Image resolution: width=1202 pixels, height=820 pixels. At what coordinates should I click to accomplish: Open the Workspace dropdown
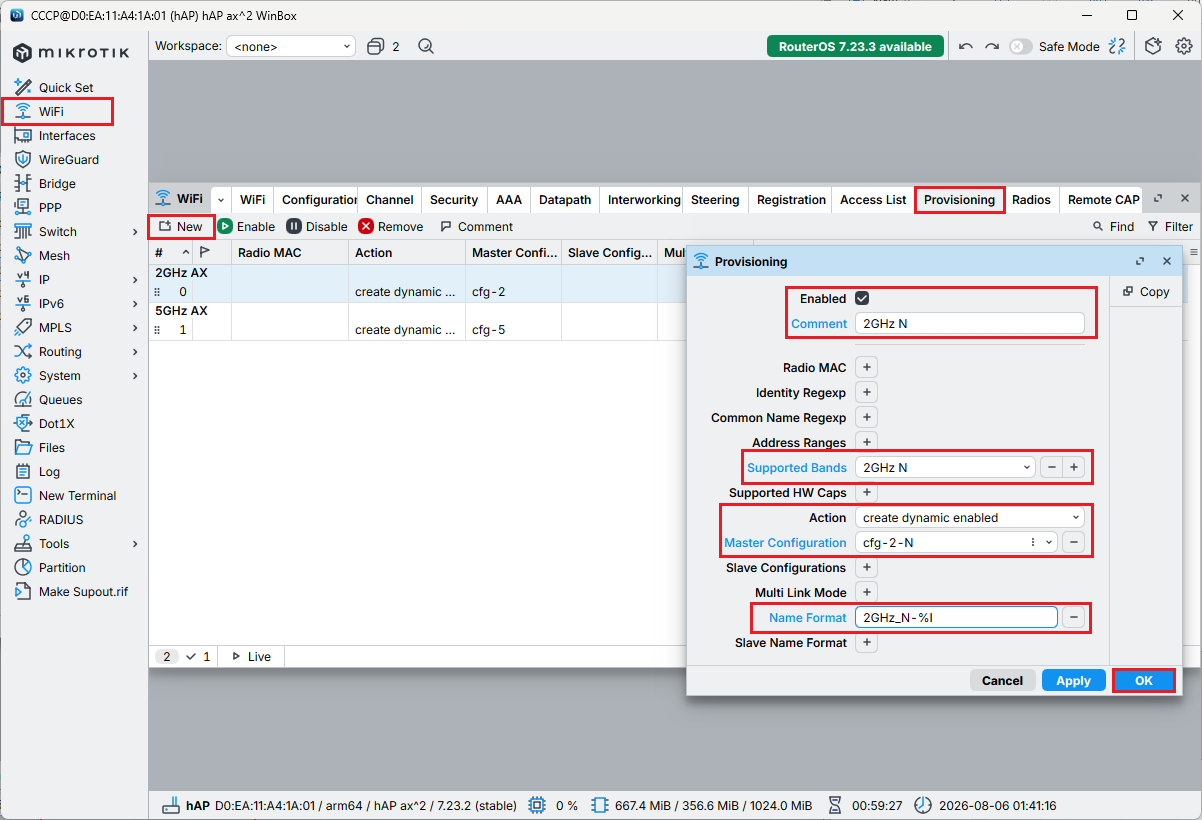pos(291,46)
